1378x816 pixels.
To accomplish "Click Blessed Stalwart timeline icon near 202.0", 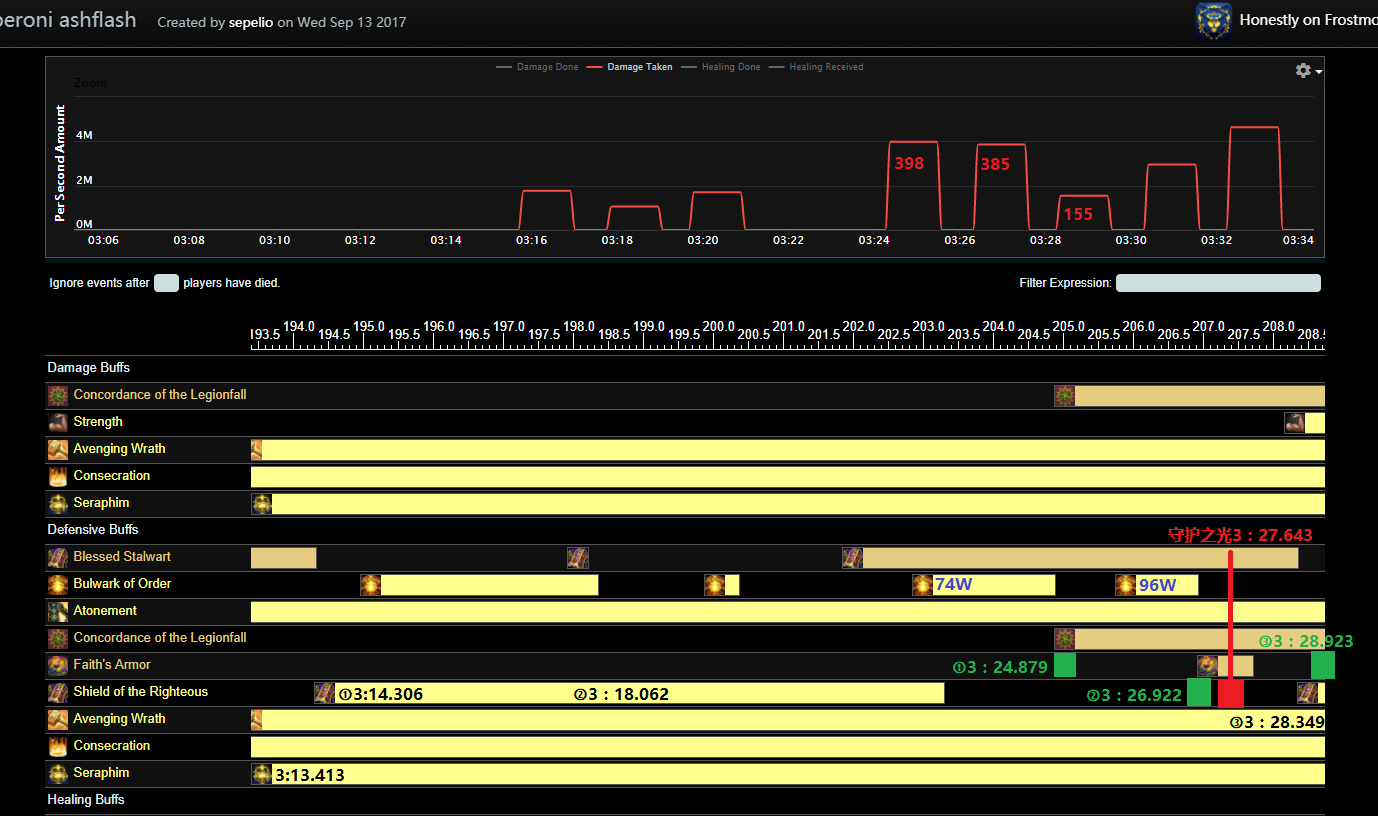I will click(x=852, y=558).
